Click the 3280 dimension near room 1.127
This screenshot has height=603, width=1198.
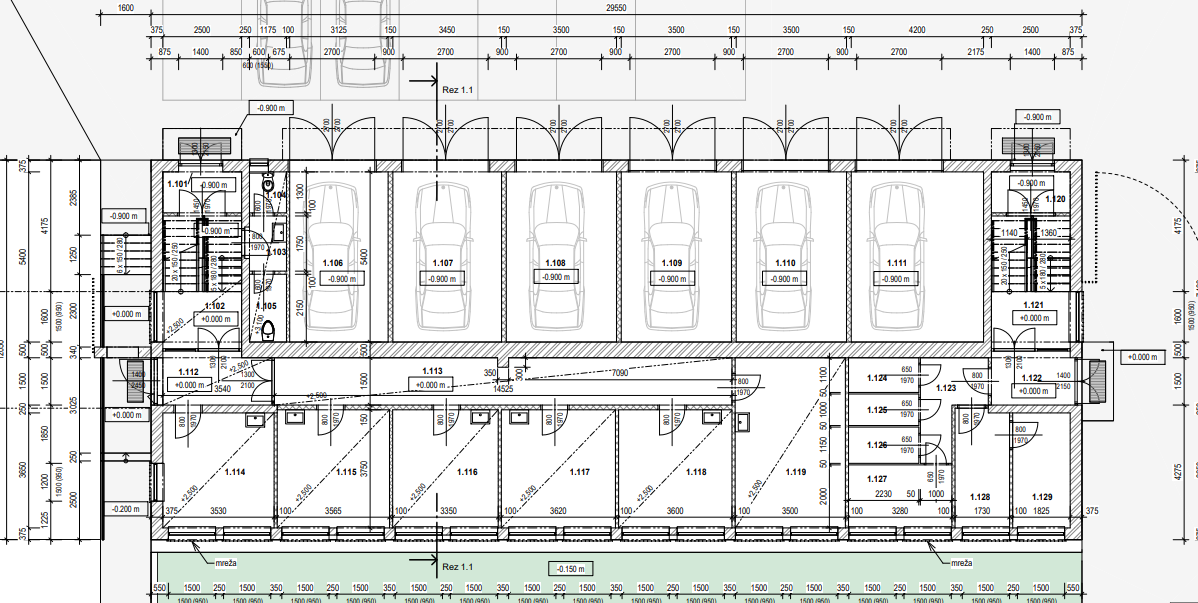click(x=901, y=511)
